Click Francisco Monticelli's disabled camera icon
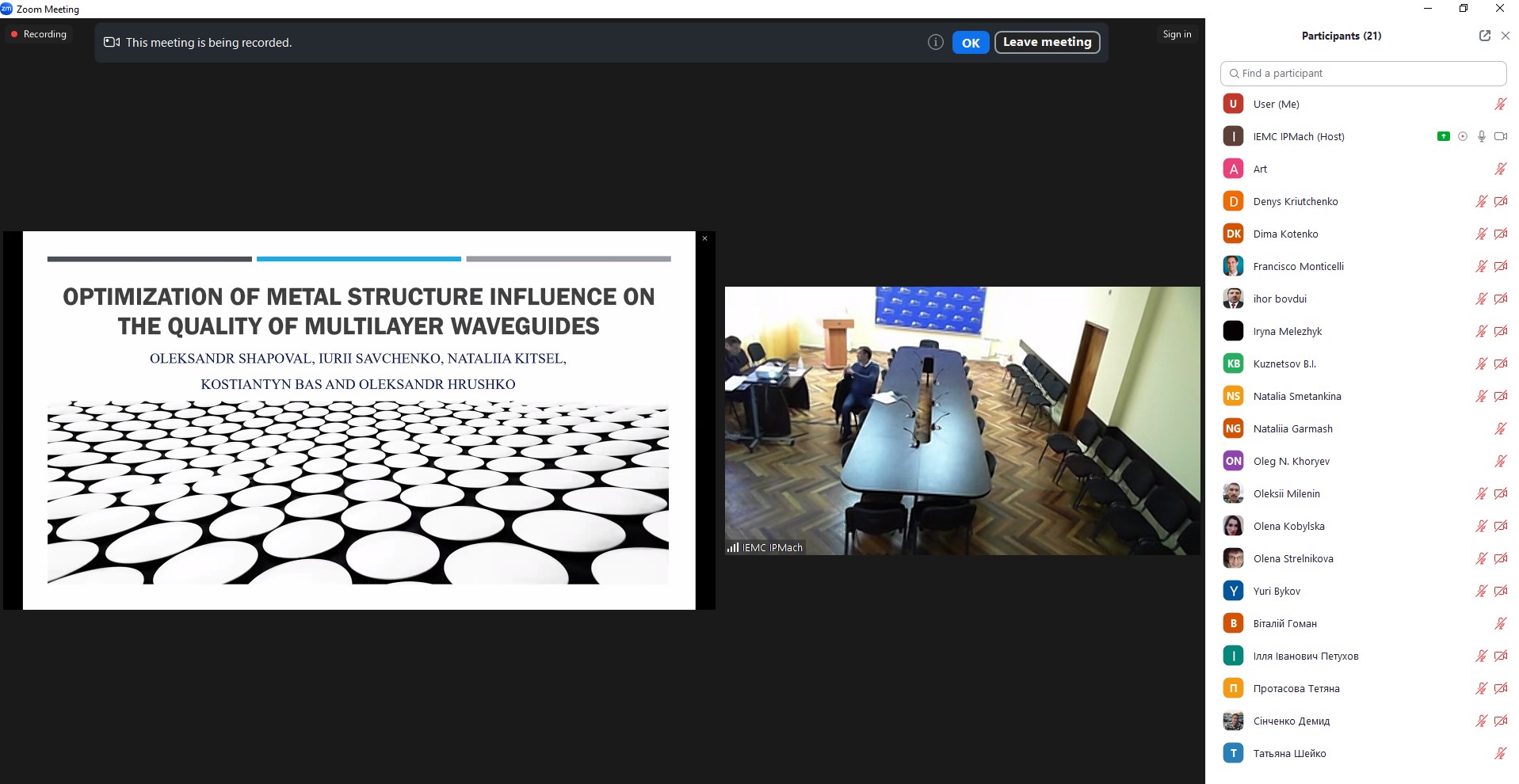 point(1501,266)
